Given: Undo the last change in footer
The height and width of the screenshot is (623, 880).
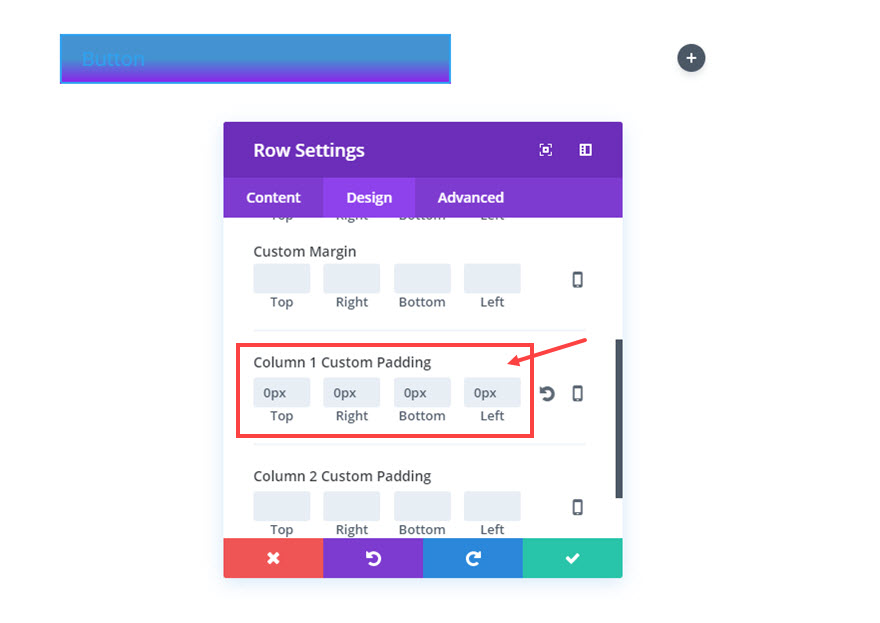Looking at the screenshot, I should tap(373, 558).
